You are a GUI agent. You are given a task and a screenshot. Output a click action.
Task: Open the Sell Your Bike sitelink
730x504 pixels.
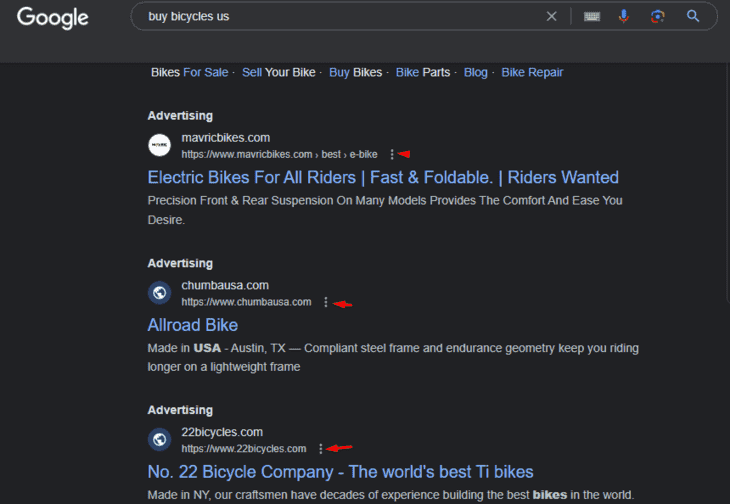(x=278, y=73)
